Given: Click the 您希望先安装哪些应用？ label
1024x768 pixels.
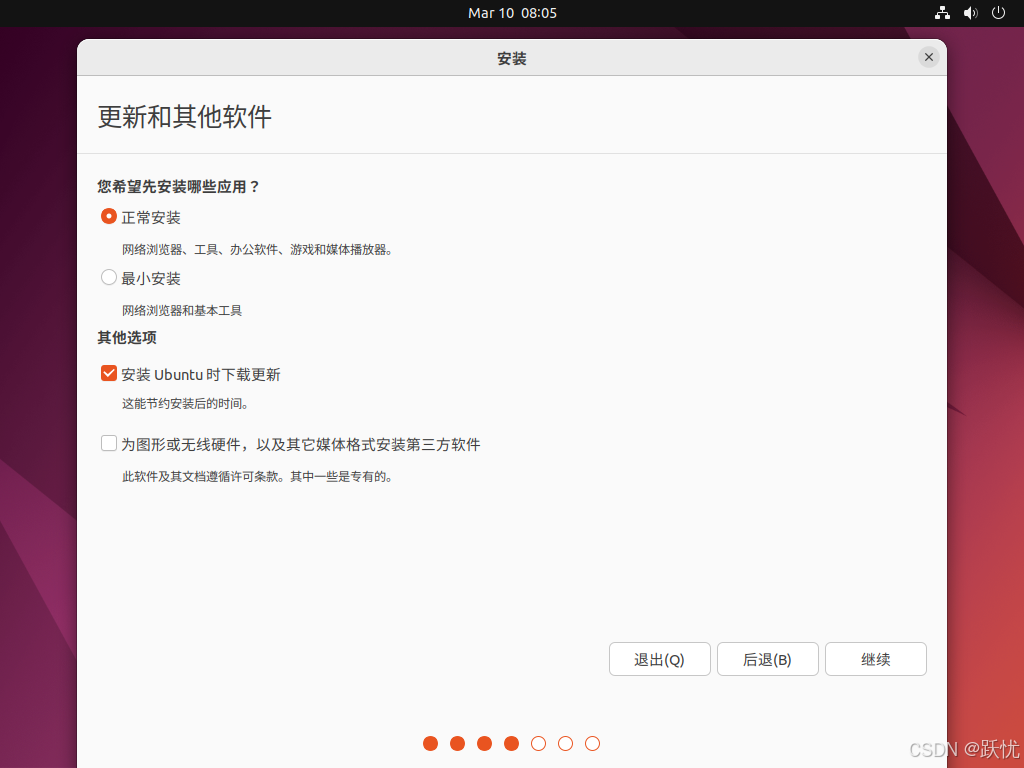Looking at the screenshot, I should pos(178,187).
